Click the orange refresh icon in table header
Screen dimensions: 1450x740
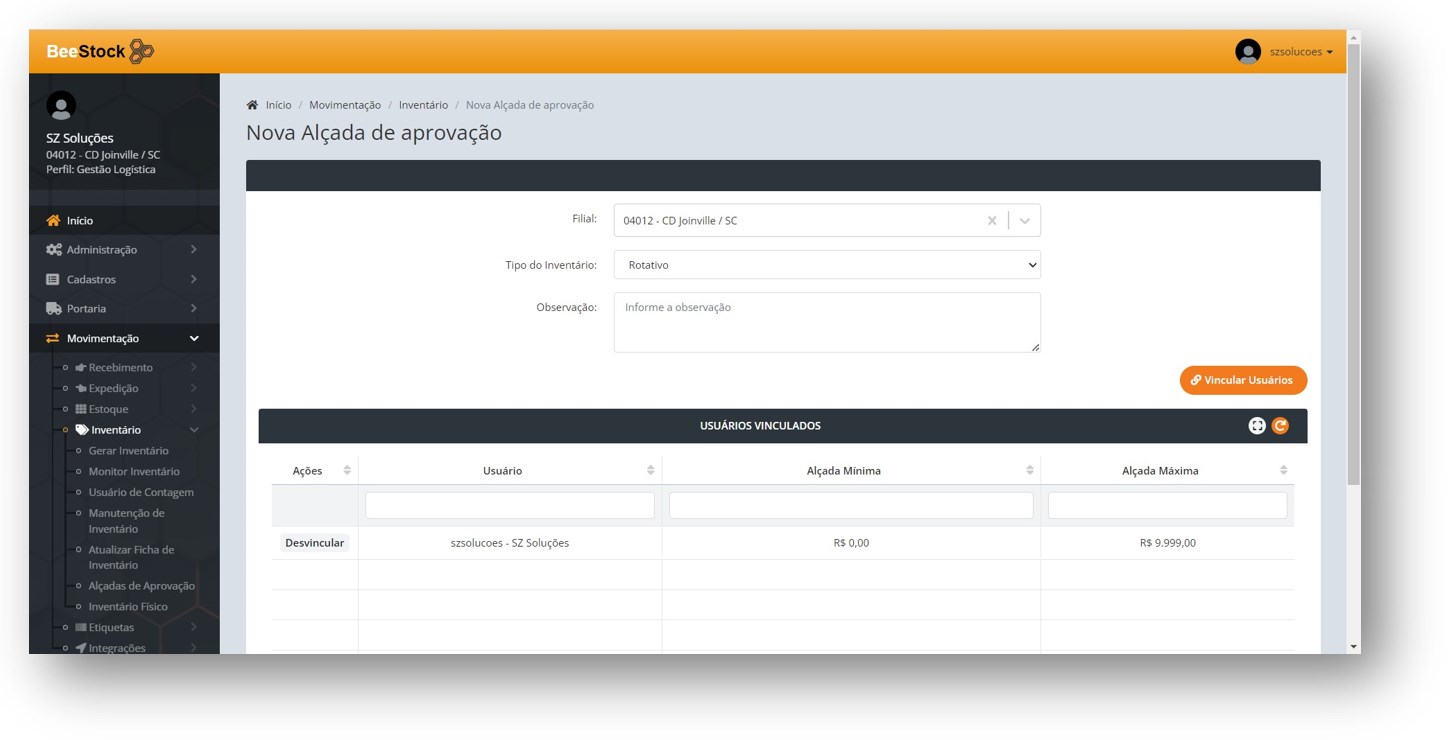(x=1280, y=426)
